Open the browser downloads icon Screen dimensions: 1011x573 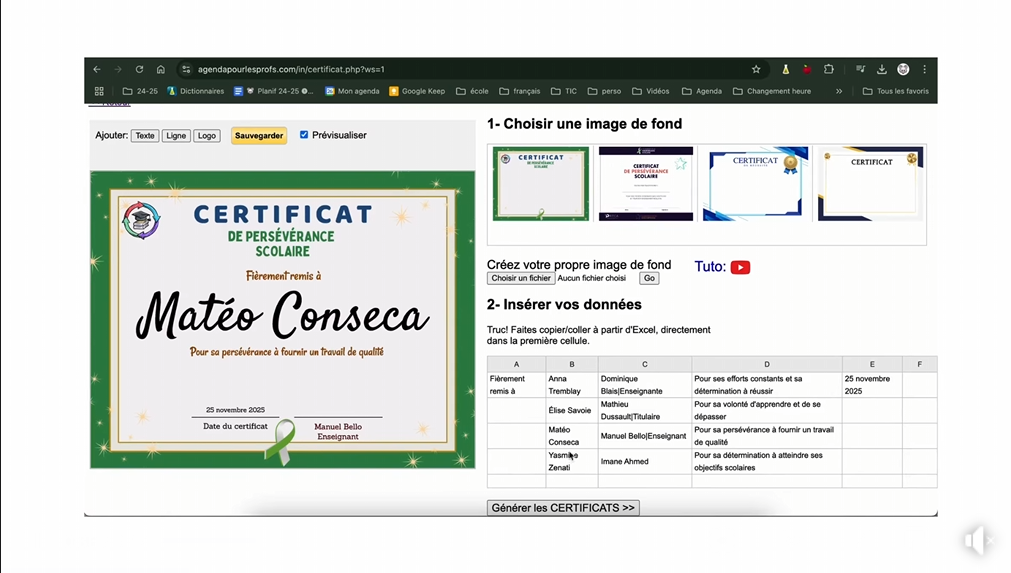pos(882,70)
